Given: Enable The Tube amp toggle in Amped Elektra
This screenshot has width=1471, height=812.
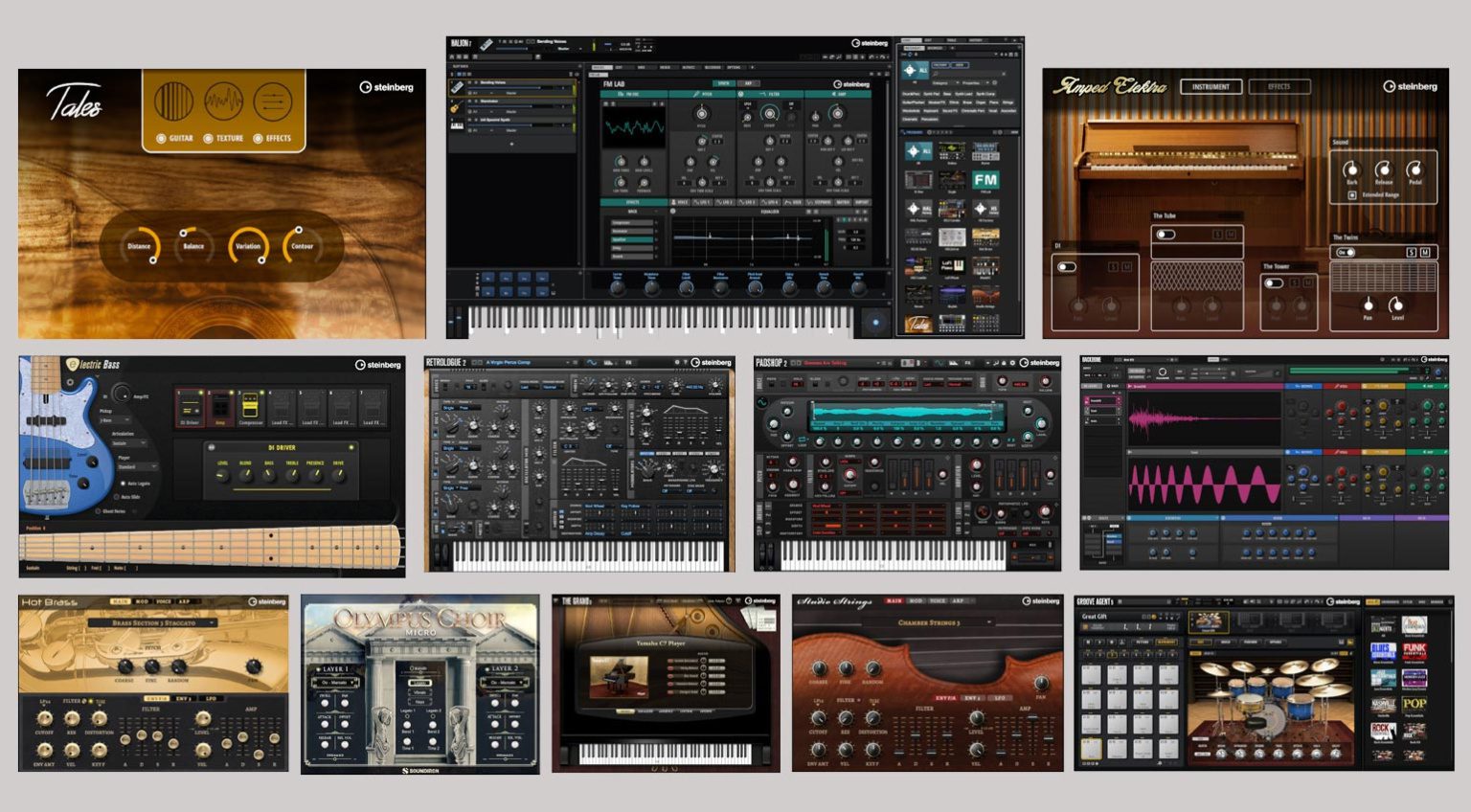Looking at the screenshot, I should pos(1165,235).
